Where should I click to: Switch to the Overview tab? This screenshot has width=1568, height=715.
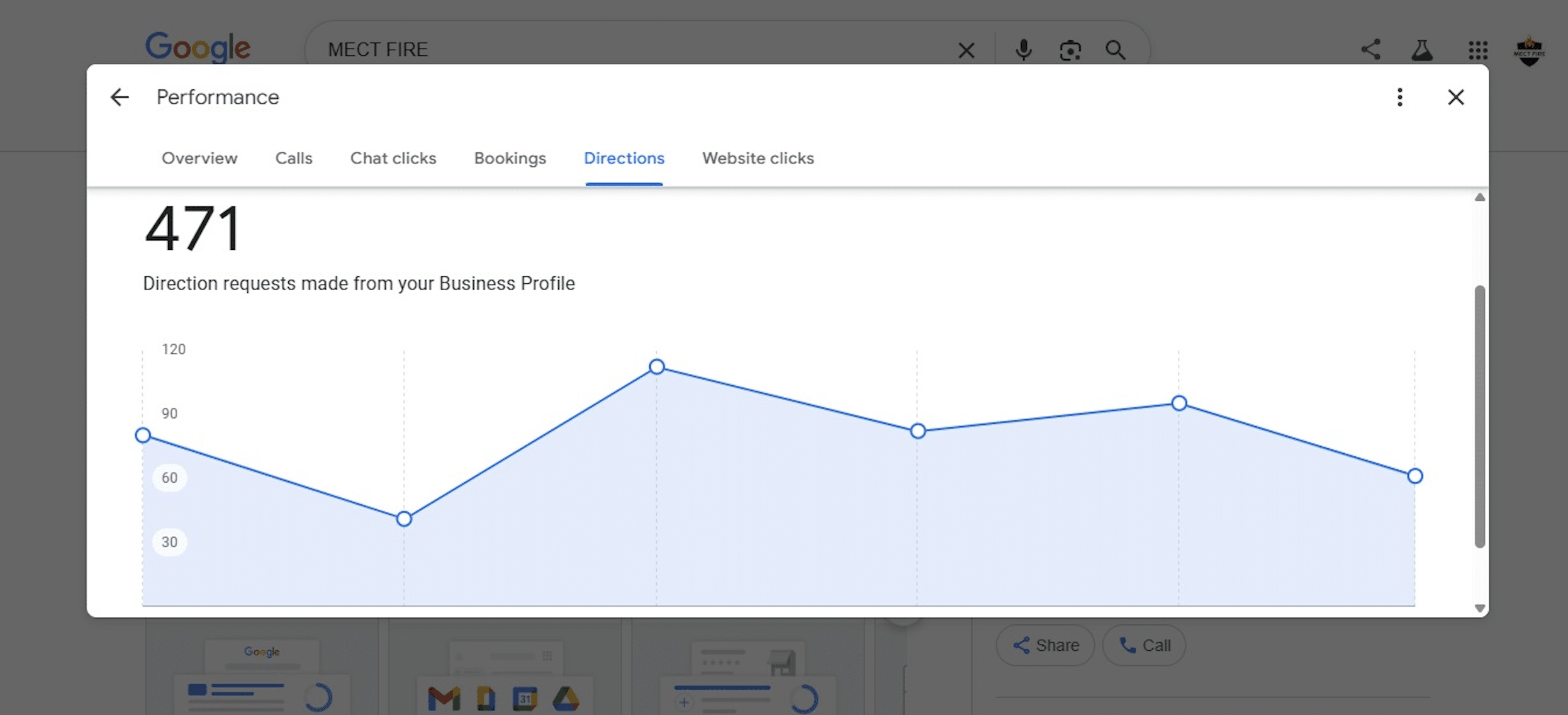[199, 158]
